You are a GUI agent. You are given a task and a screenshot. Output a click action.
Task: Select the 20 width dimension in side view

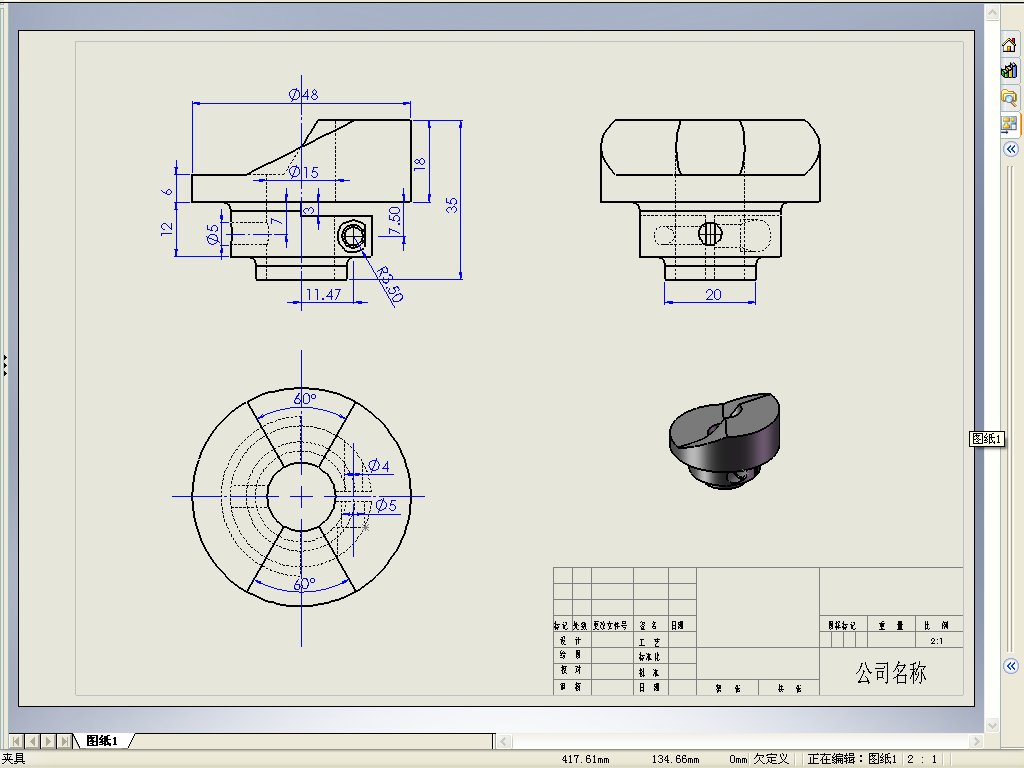click(713, 295)
